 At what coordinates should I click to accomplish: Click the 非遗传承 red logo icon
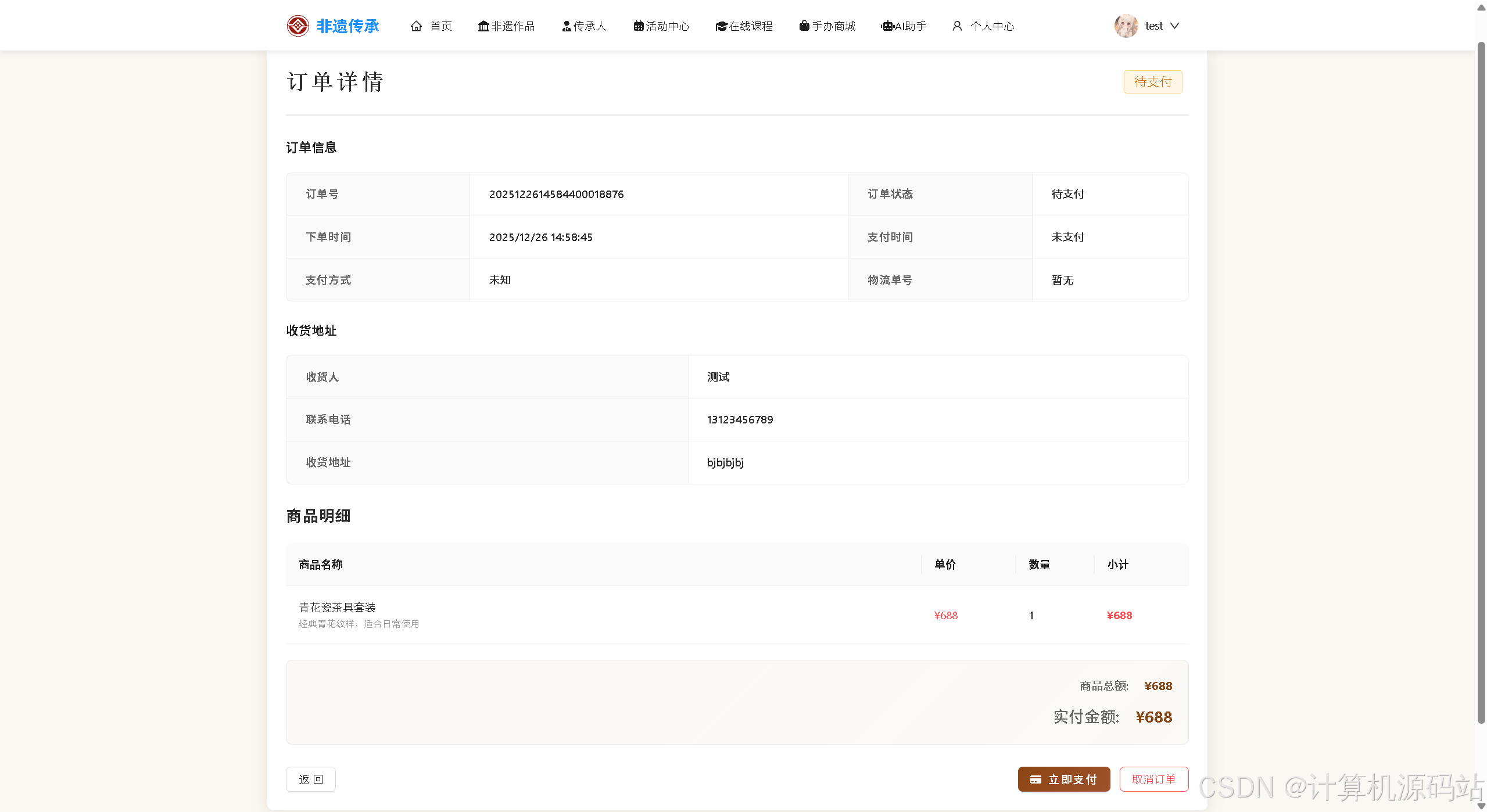[x=298, y=26]
